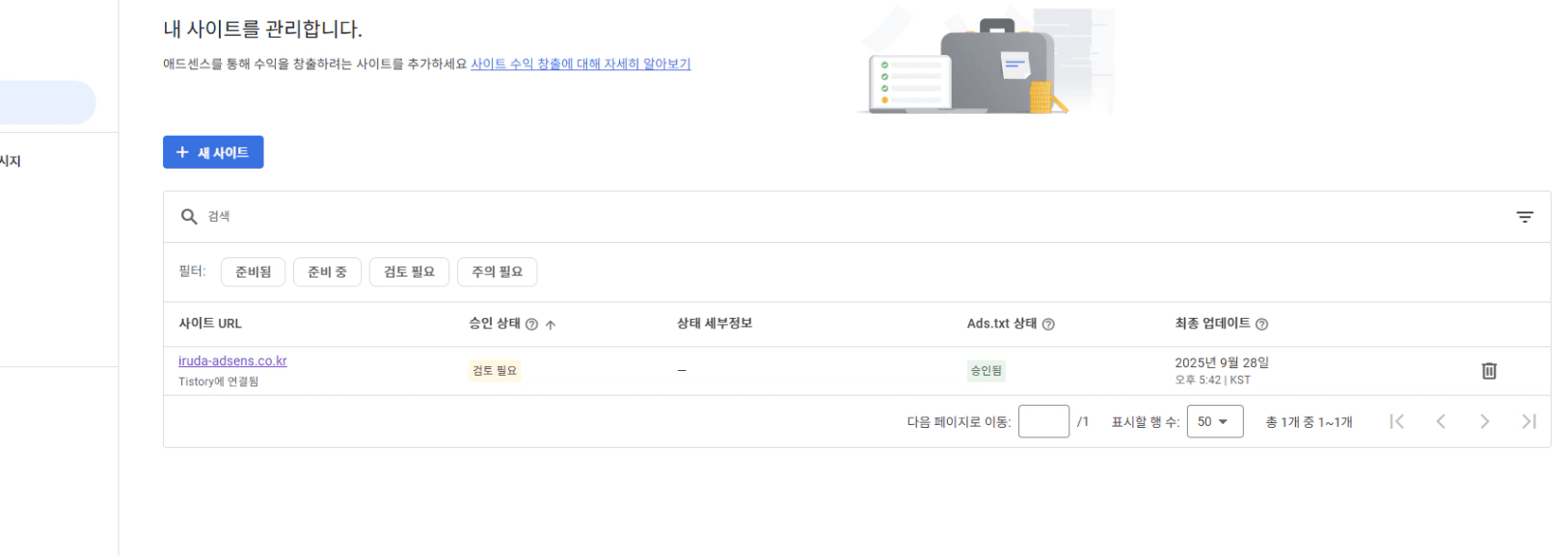Open help icon beside 최종 업데이트
The width and height of the screenshot is (1568, 556).
click(x=1261, y=325)
